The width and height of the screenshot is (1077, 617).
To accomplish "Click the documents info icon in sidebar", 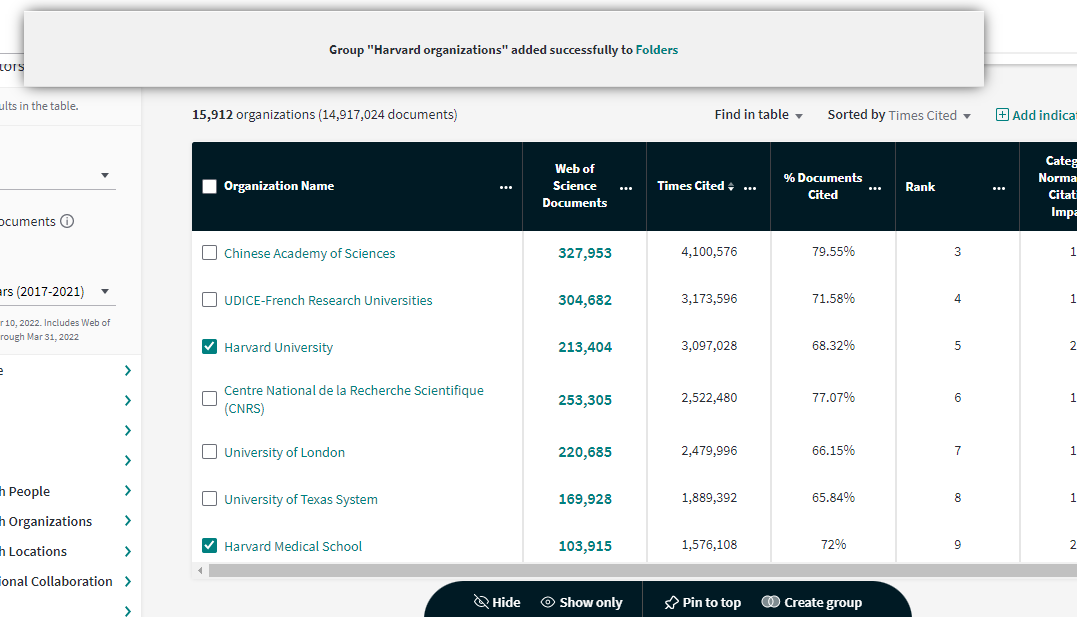I will coord(67,222).
